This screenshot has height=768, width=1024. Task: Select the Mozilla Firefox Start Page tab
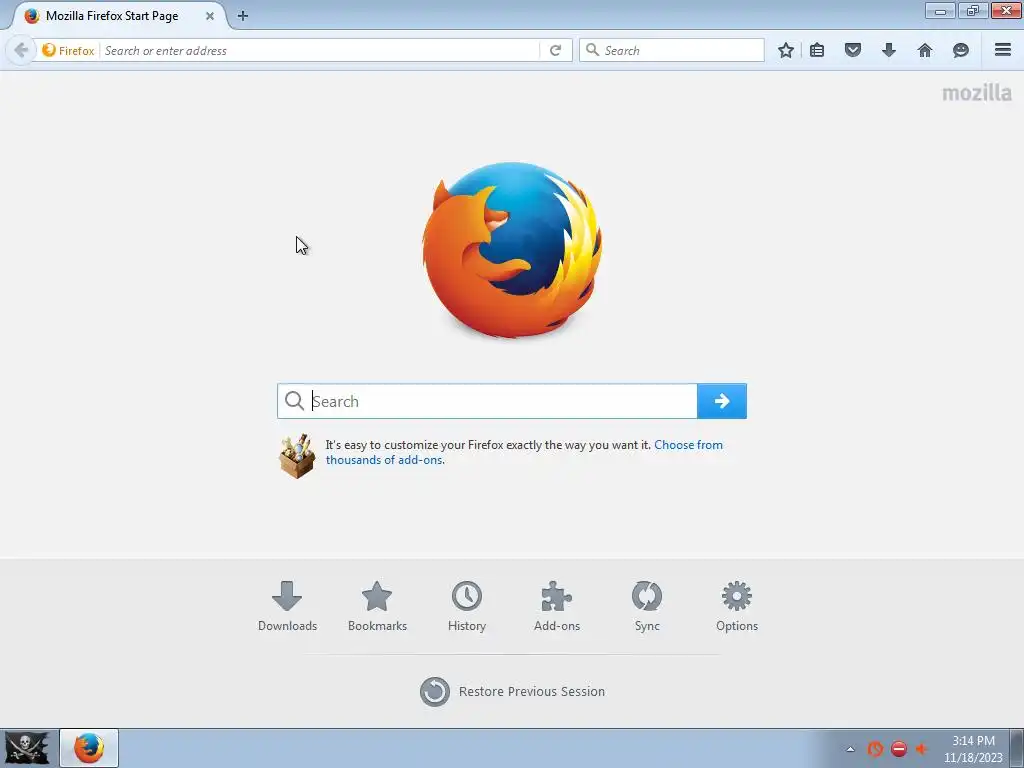pyautogui.click(x=118, y=16)
